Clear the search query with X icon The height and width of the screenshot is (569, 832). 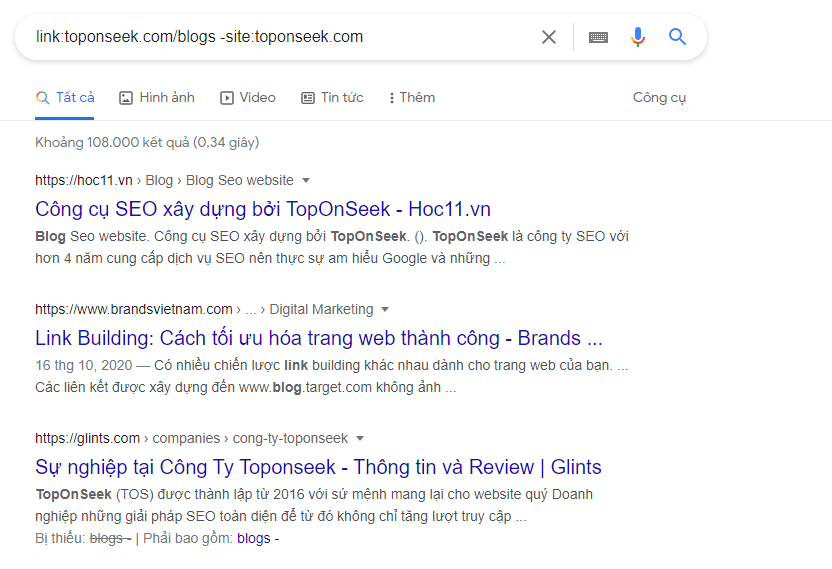click(x=548, y=37)
